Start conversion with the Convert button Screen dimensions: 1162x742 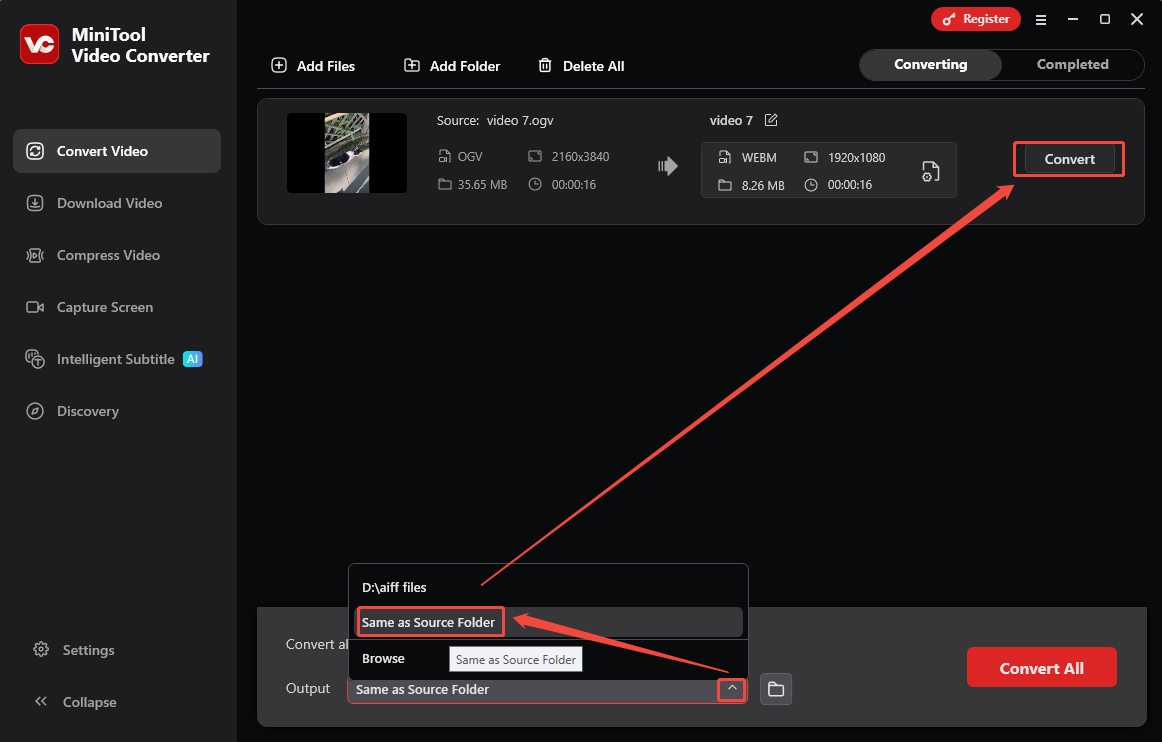[x=1068, y=158]
